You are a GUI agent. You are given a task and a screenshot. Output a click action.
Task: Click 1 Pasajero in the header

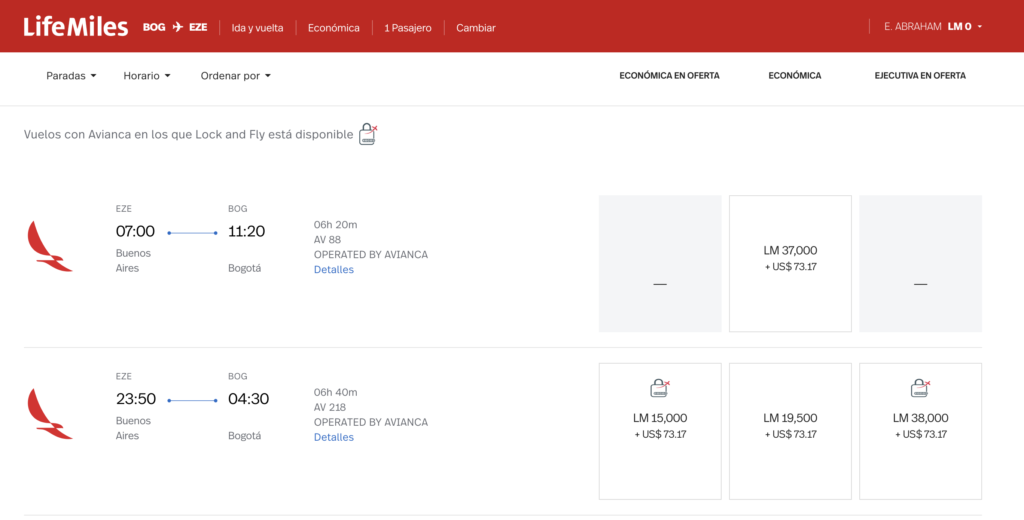408,28
